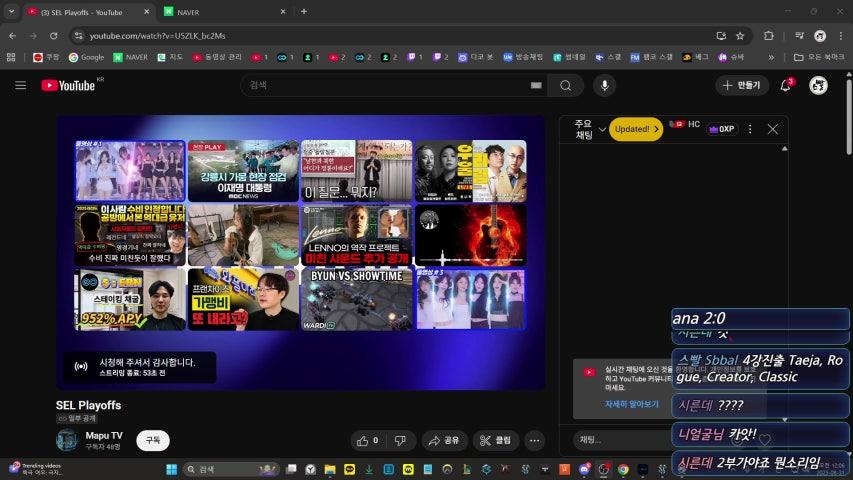Open the notifications bell
This screenshot has width=853, height=480.
coord(786,85)
